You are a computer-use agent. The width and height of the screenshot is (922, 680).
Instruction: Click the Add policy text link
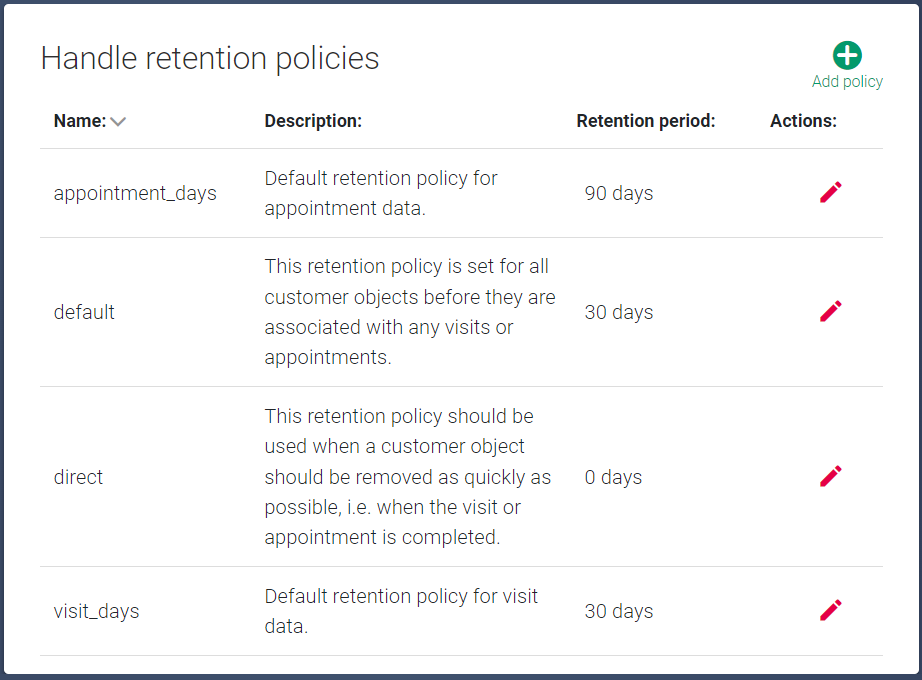[847, 82]
